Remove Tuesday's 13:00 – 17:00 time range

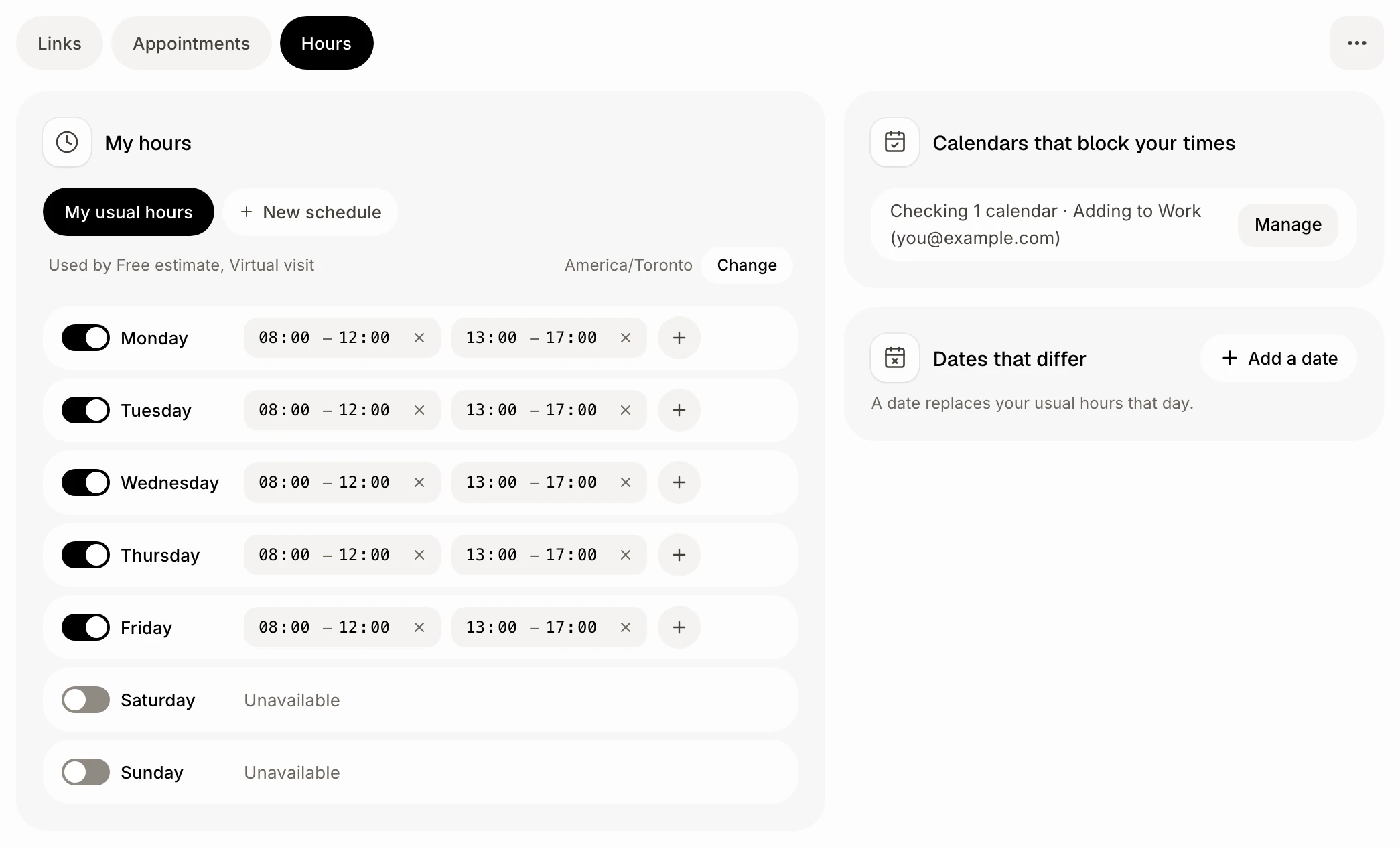(x=626, y=410)
